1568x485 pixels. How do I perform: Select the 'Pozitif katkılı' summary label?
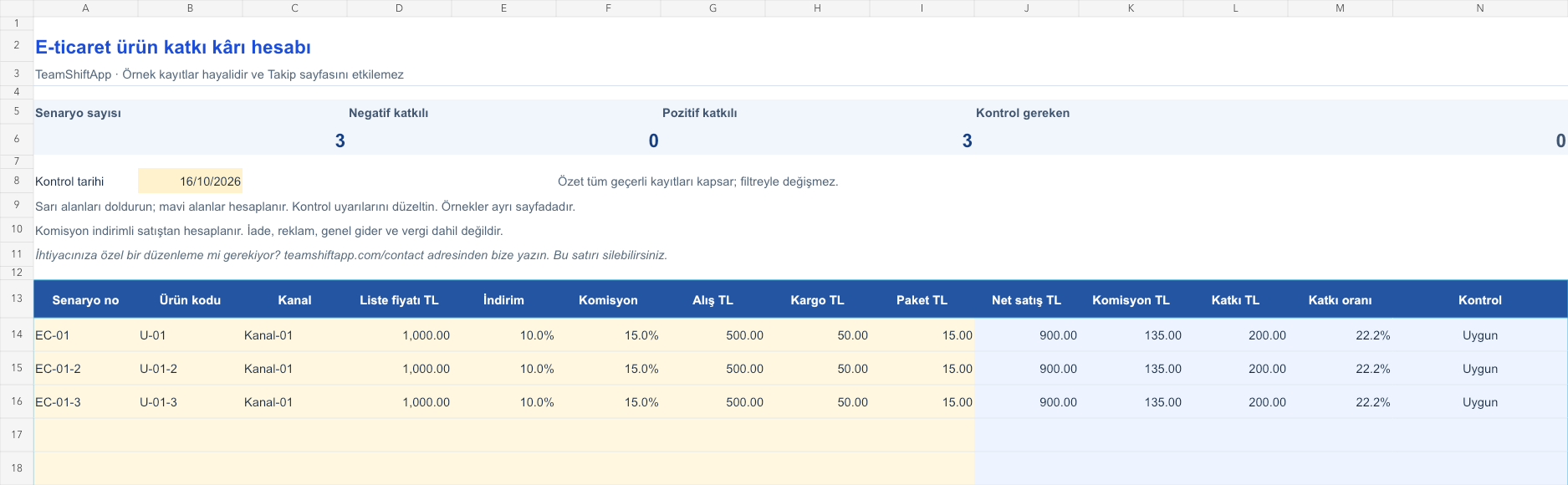699,113
